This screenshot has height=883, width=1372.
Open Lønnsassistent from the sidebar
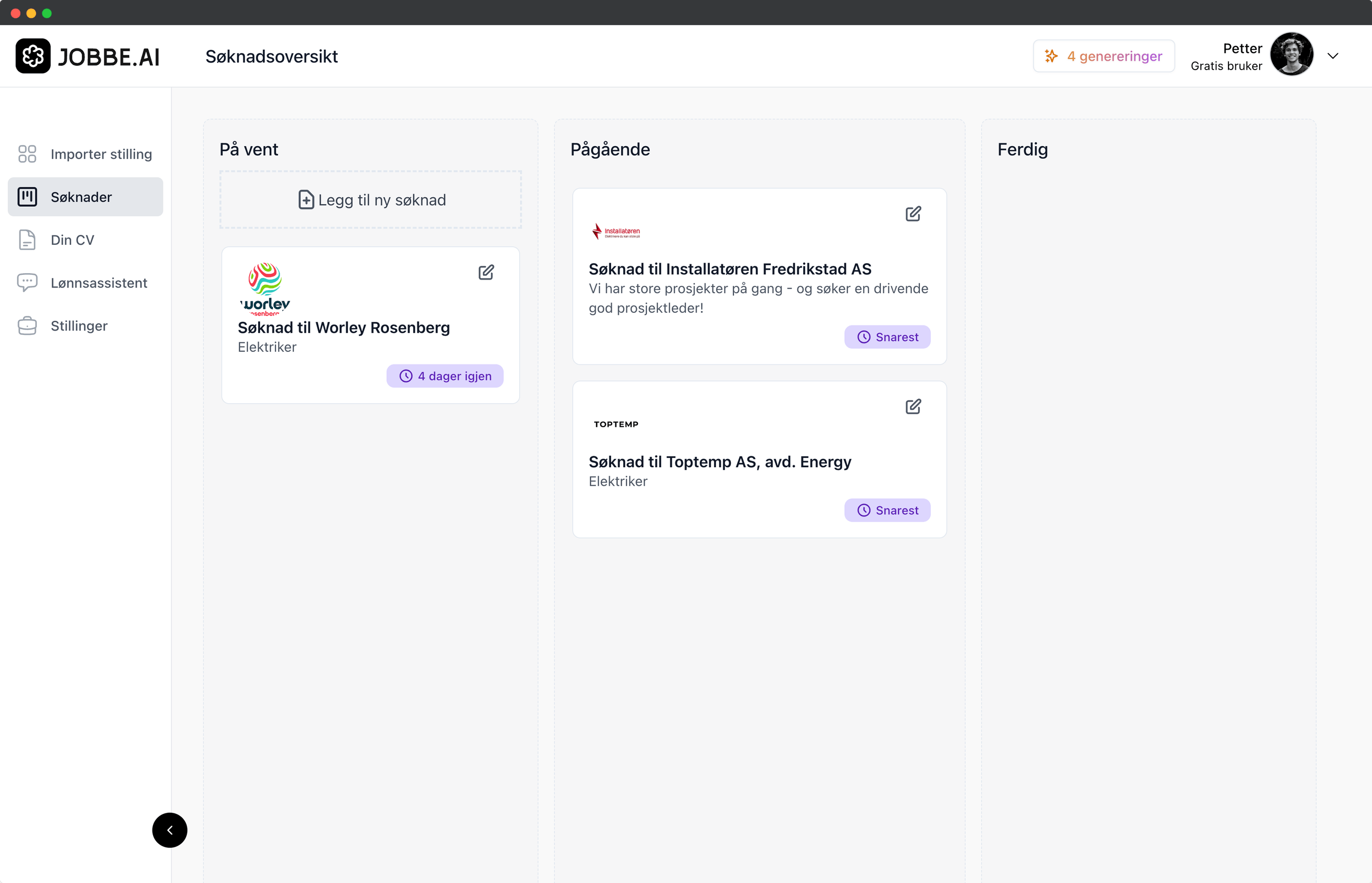point(99,283)
